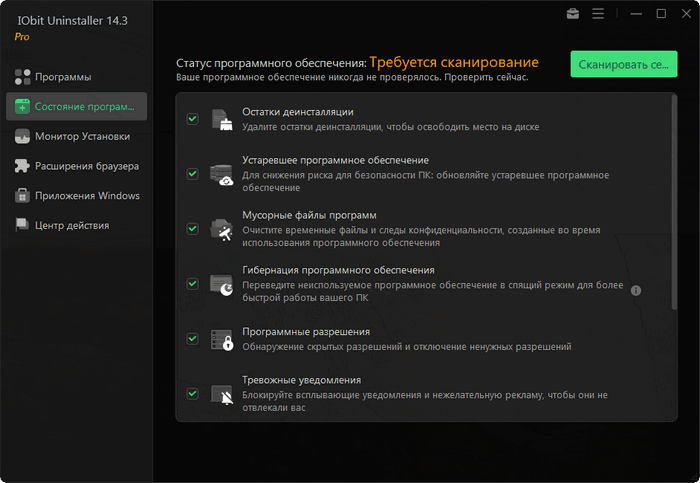Uncheck the Остатки деинсталляции checkbox
700x483 pixels.
[x=192, y=119]
